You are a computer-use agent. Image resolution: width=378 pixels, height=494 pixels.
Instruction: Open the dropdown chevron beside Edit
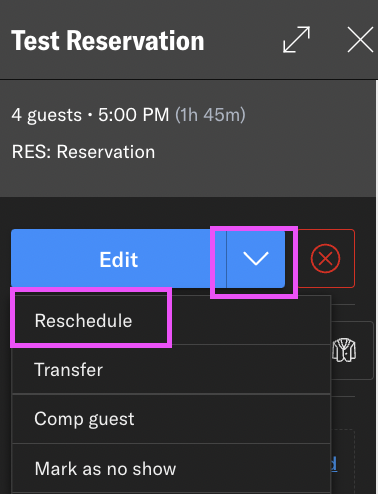tap(256, 259)
